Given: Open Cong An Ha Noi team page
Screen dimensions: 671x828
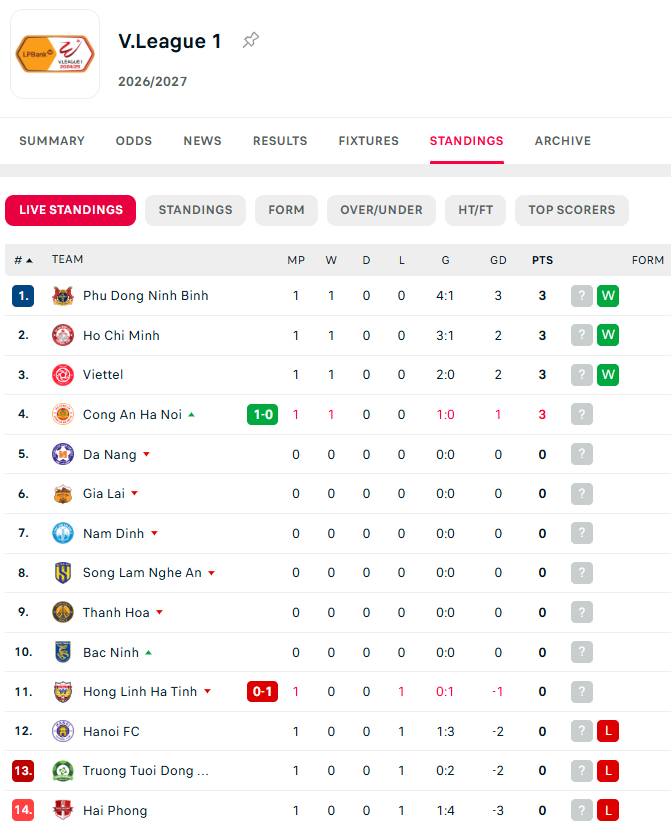Looking at the screenshot, I should point(133,415).
